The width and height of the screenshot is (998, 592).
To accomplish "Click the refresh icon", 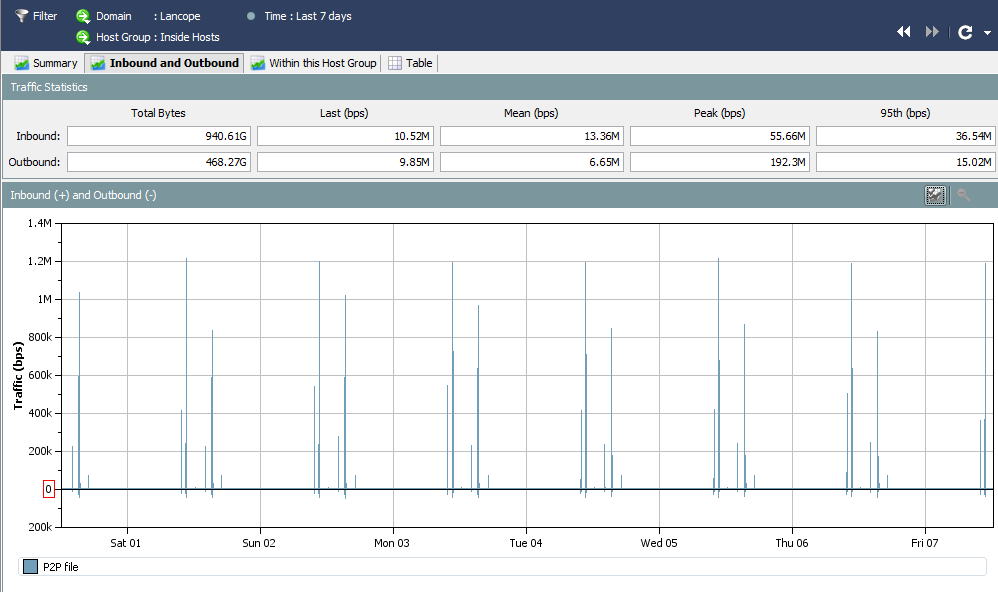I will pos(965,32).
